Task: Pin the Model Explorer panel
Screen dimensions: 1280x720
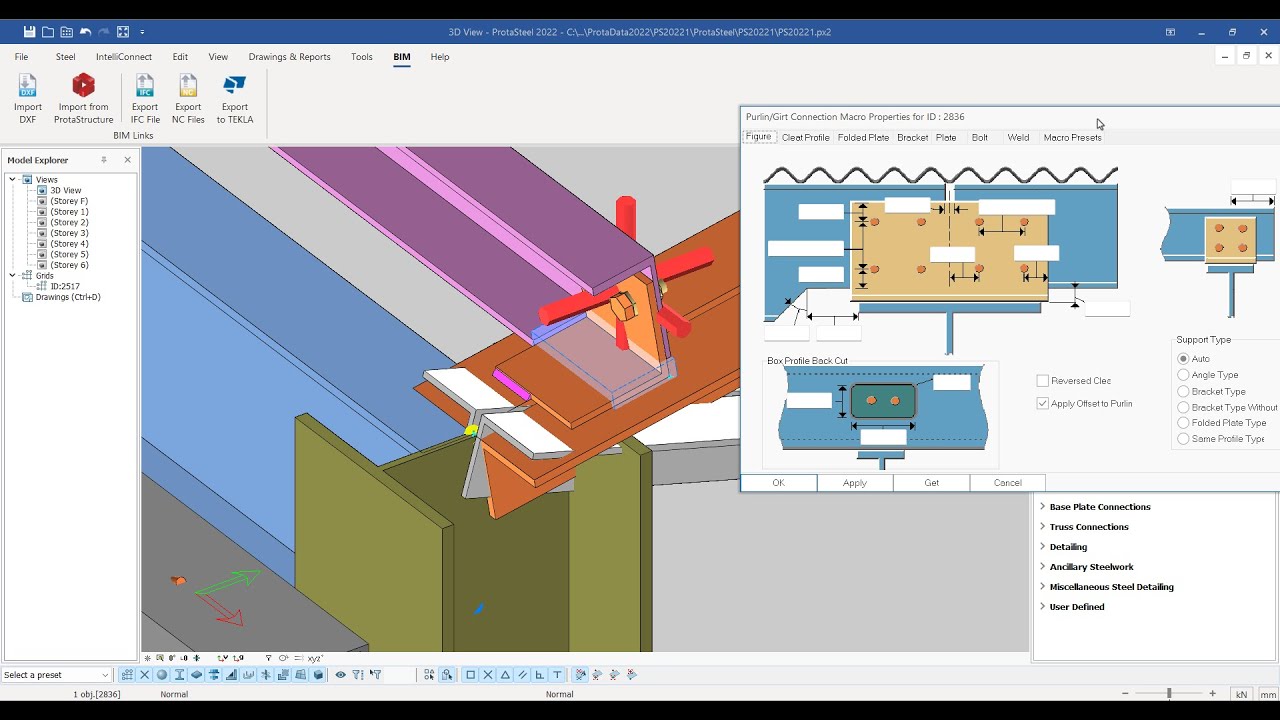Action: [104, 160]
